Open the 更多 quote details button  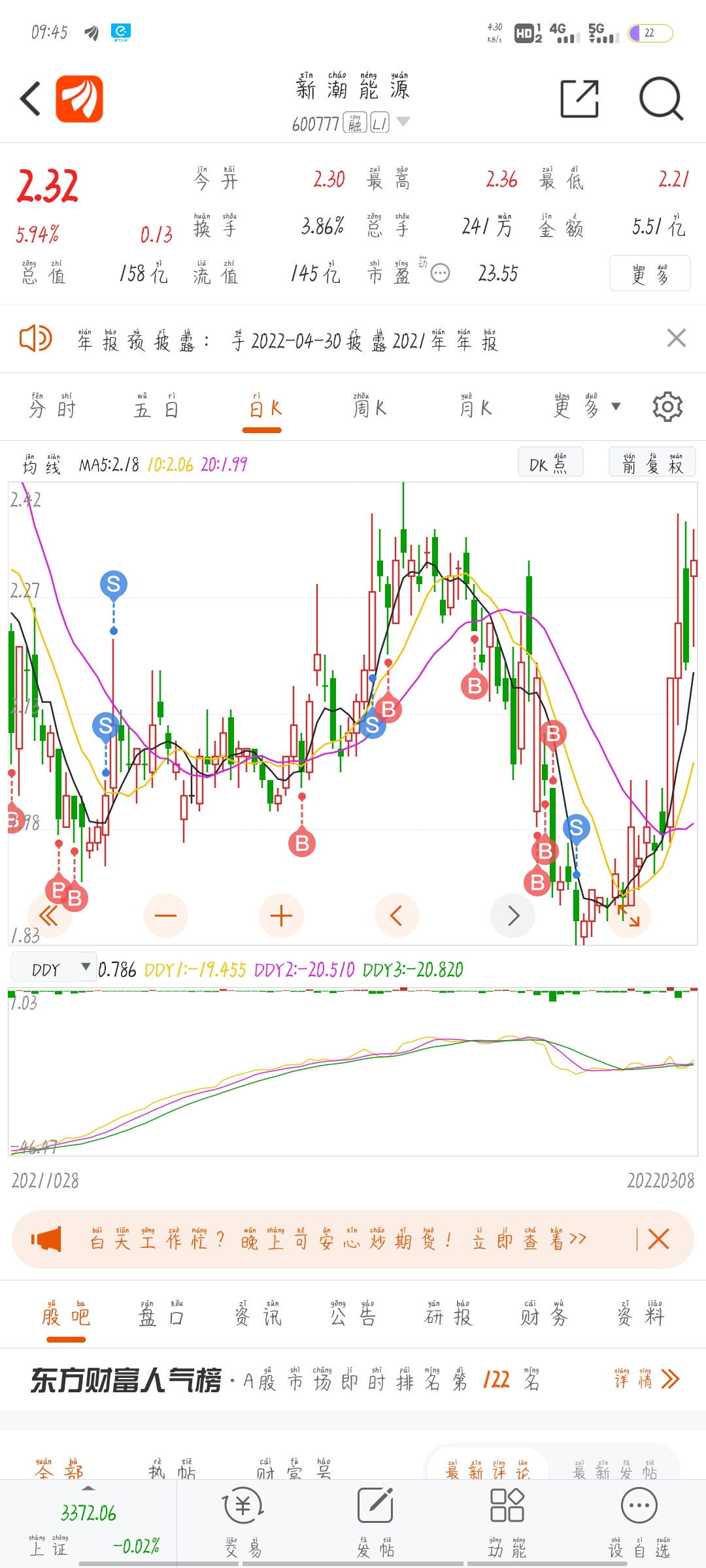point(650,273)
